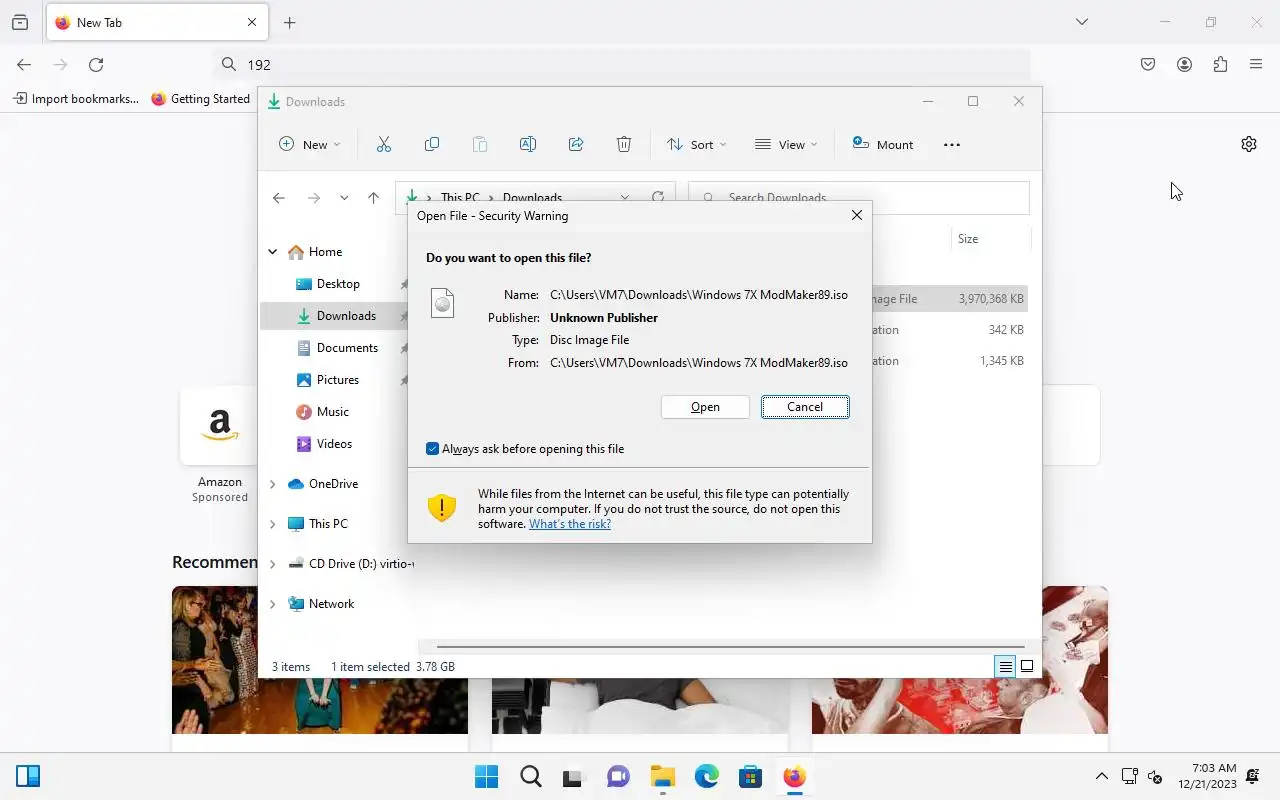This screenshot has height=800, width=1280.
Task: Select Documents in navigation pane
Action: (347, 348)
